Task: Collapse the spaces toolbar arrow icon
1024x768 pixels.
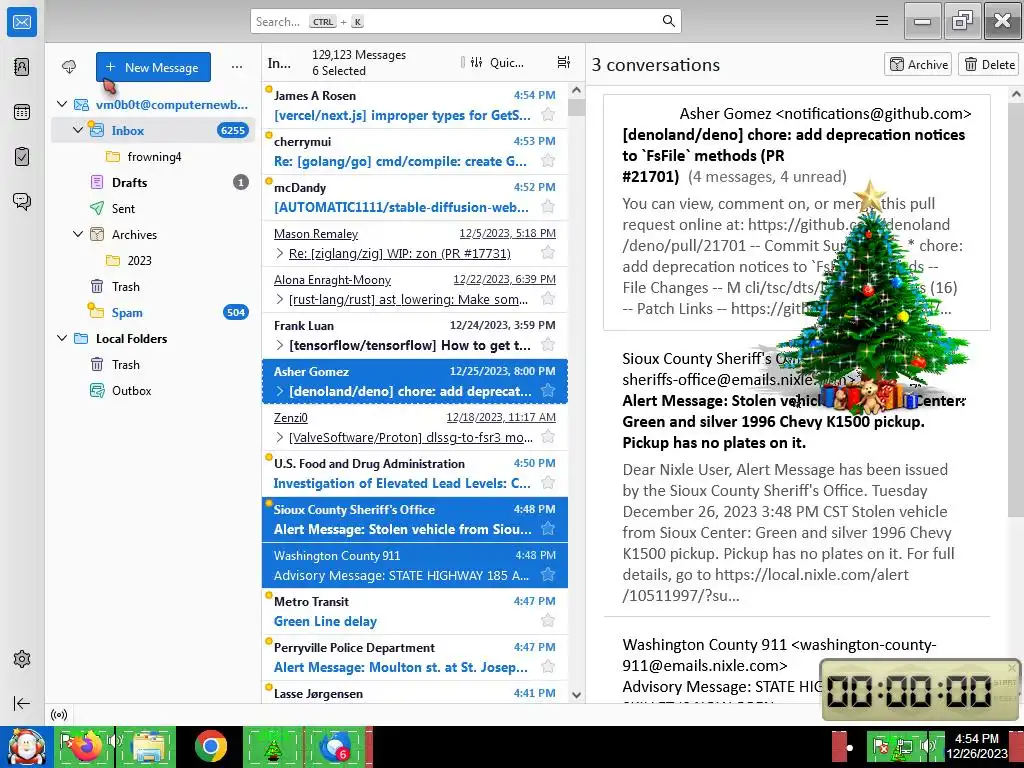Action: tap(22, 703)
